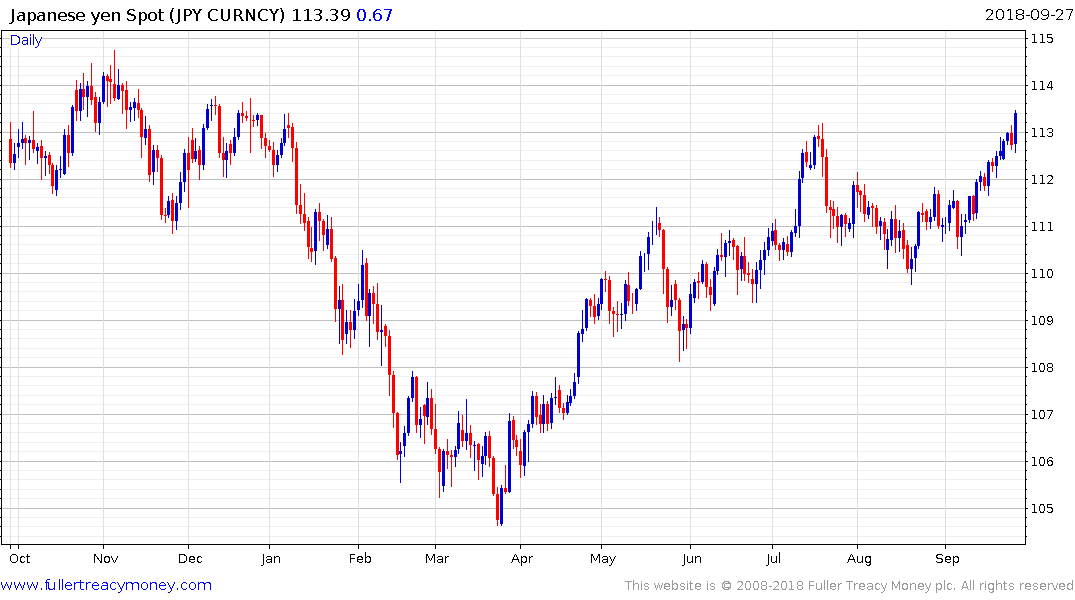Click the Jan month label
This screenshot has width=1075, height=600.
coord(271,559)
